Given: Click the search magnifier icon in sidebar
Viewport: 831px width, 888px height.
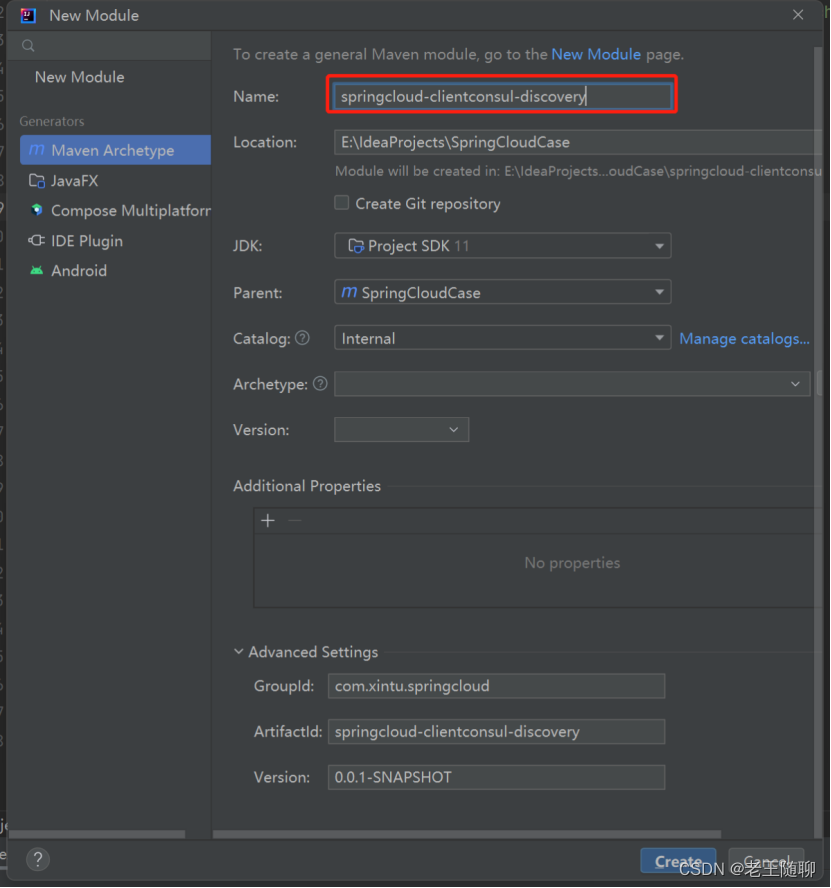Looking at the screenshot, I should click(x=28, y=46).
